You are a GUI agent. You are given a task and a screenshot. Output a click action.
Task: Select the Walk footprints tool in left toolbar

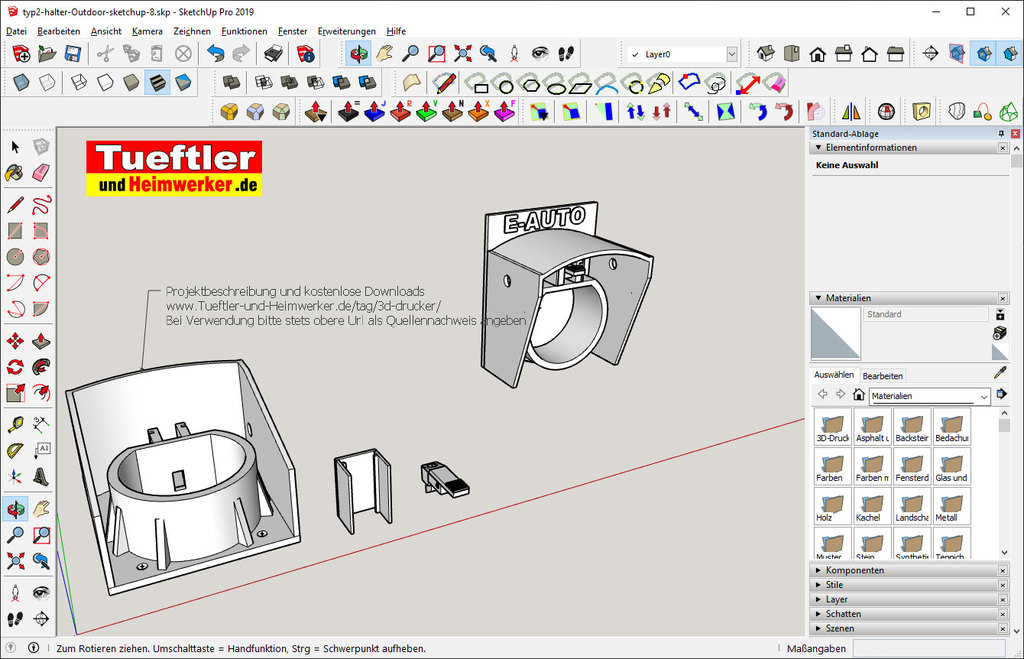point(16,618)
